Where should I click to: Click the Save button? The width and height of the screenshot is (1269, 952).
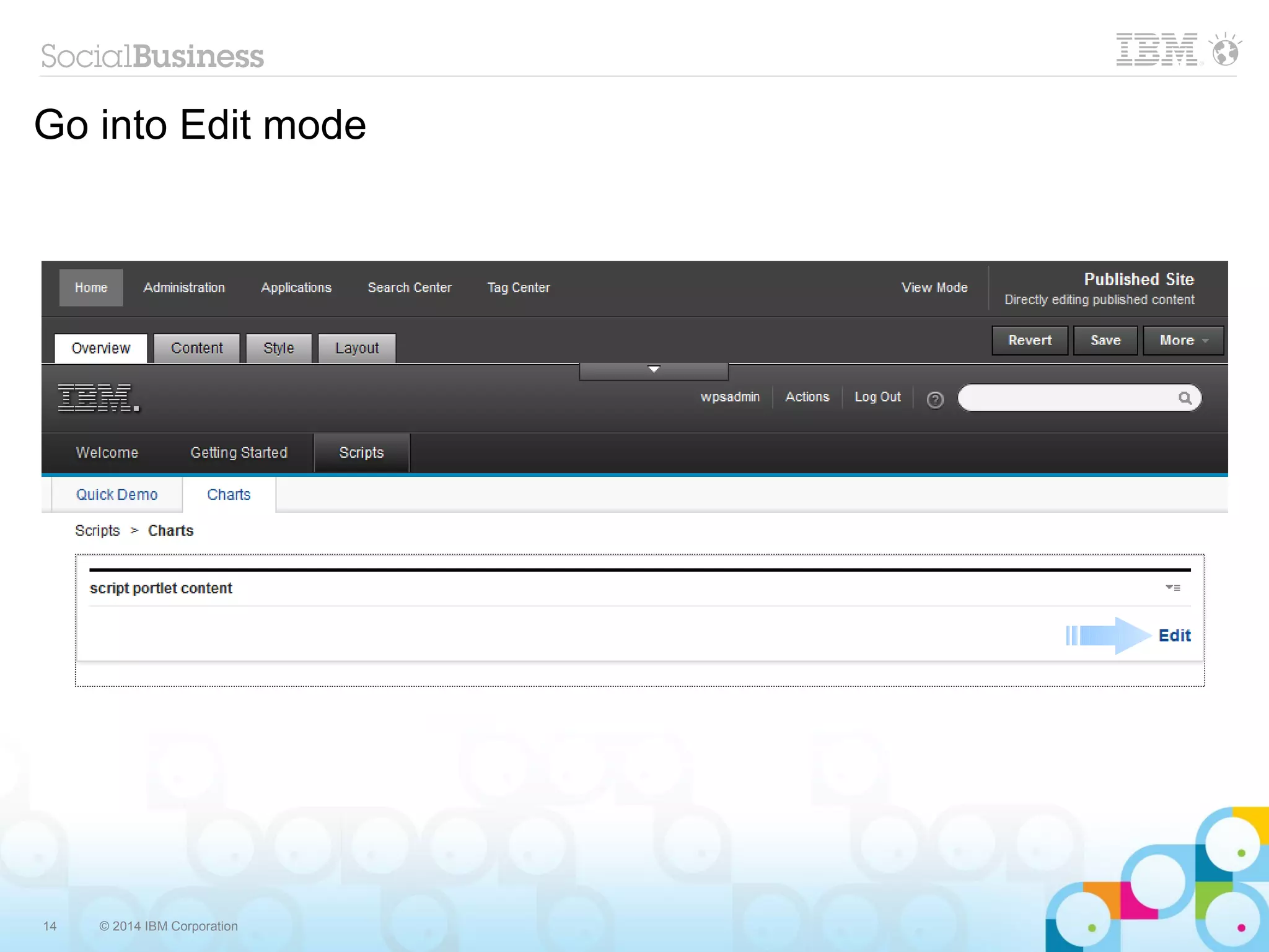point(1105,340)
